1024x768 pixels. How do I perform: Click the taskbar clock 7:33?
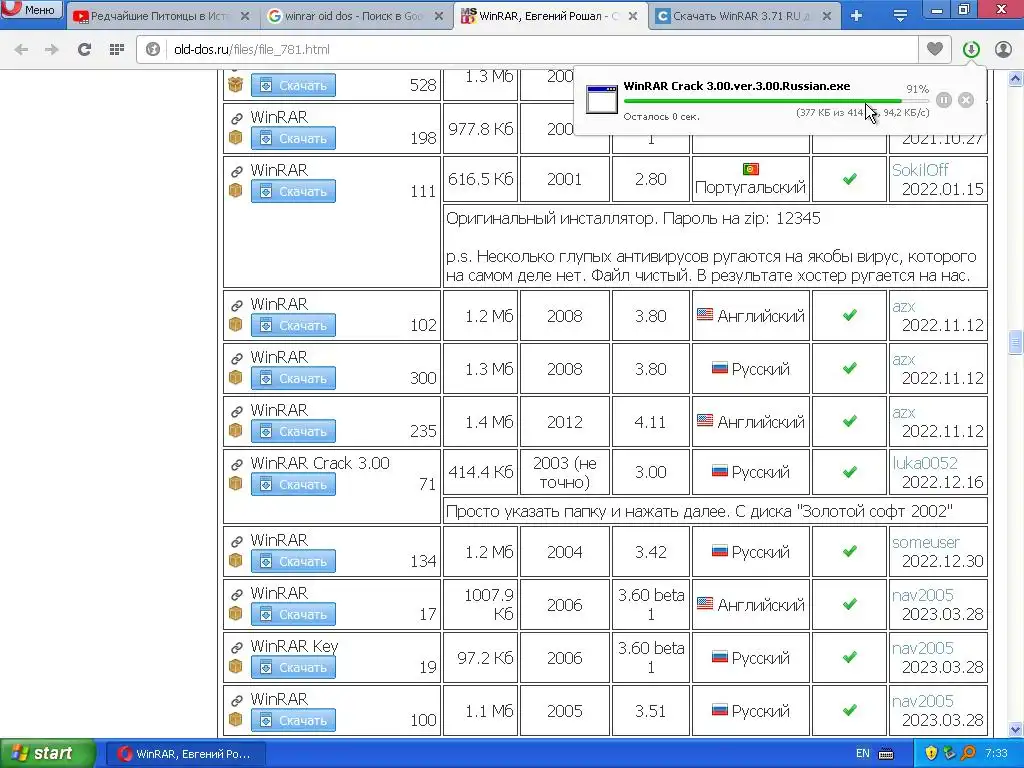pos(997,753)
